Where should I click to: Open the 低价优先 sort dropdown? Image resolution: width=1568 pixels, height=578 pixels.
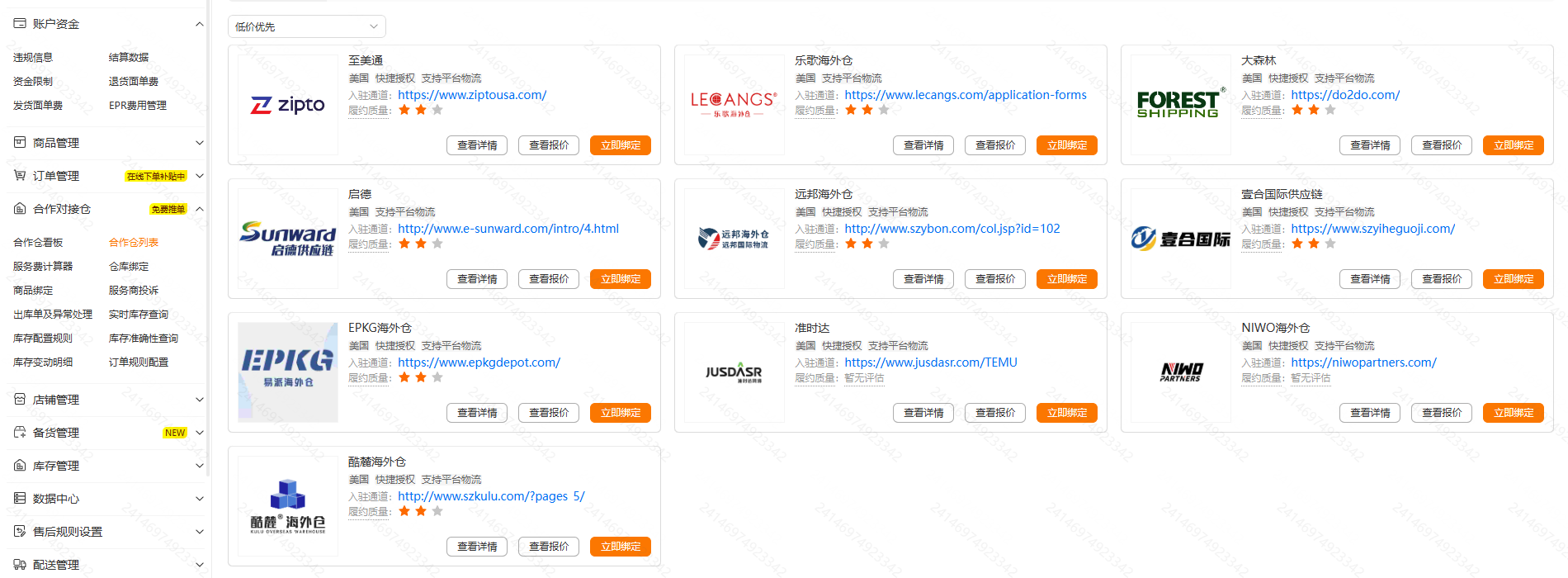(307, 26)
